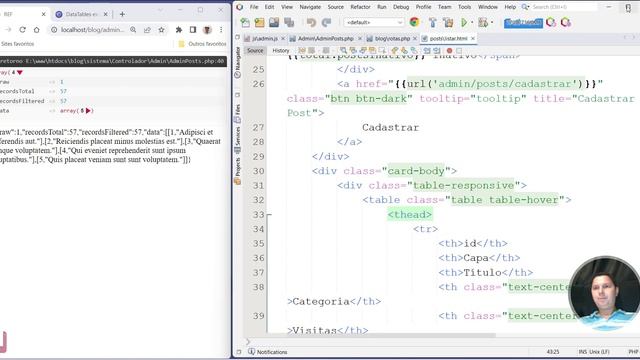Open the Tools menu
This screenshot has width=640, height=360.
click(464, 7)
